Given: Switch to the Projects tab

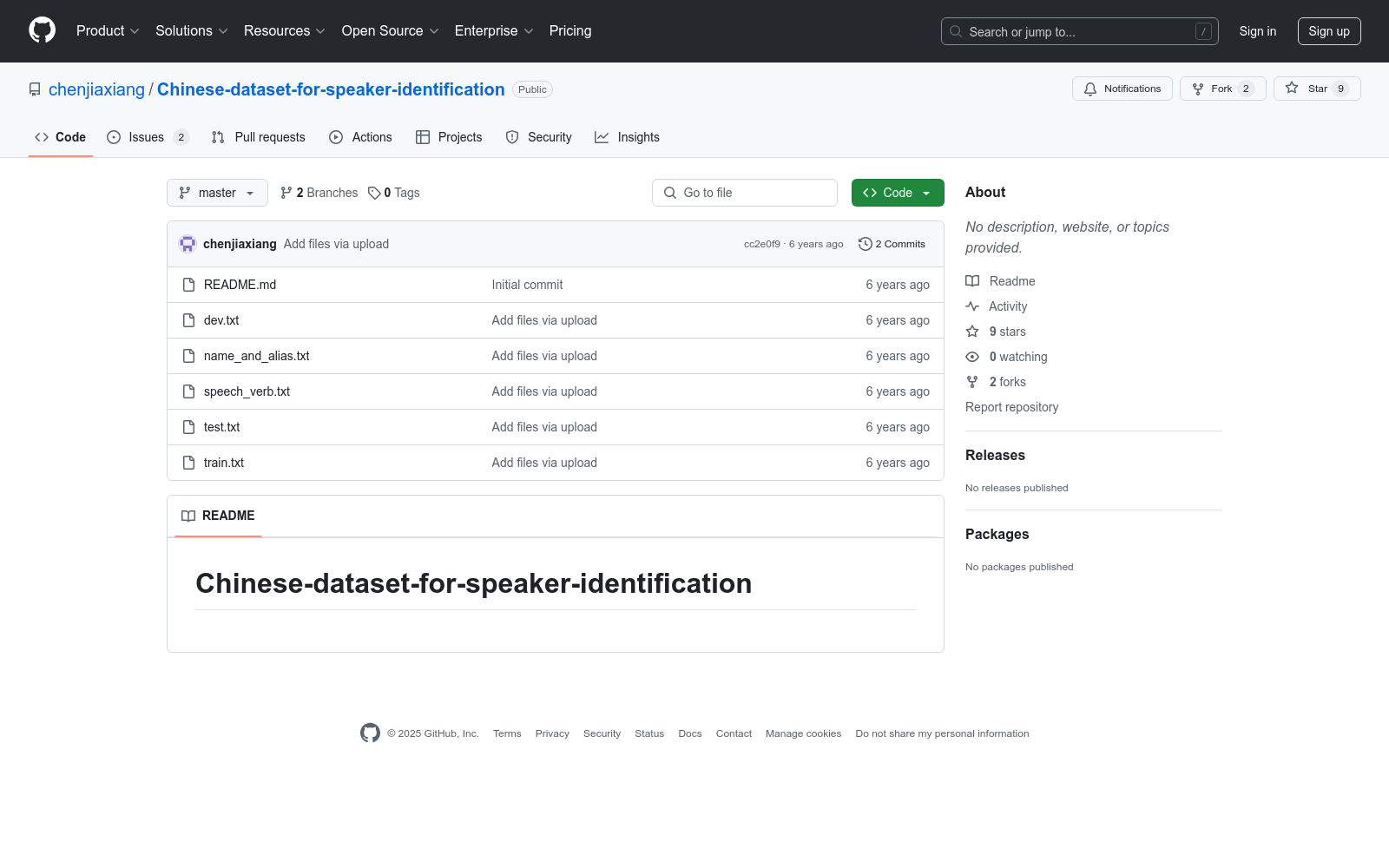Looking at the screenshot, I should 449,137.
